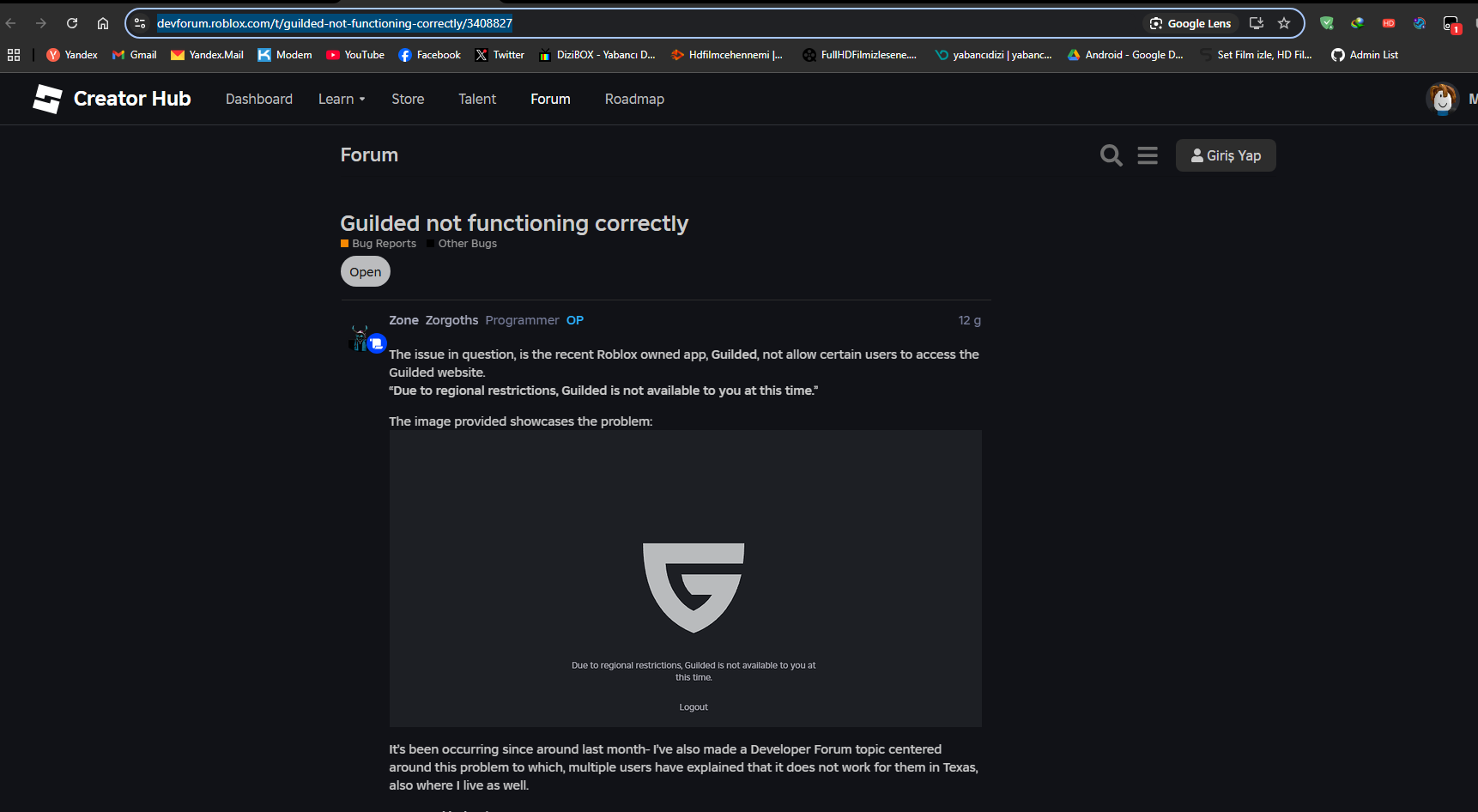Open the red HD extension icon
The height and width of the screenshot is (812, 1478).
(x=1389, y=23)
